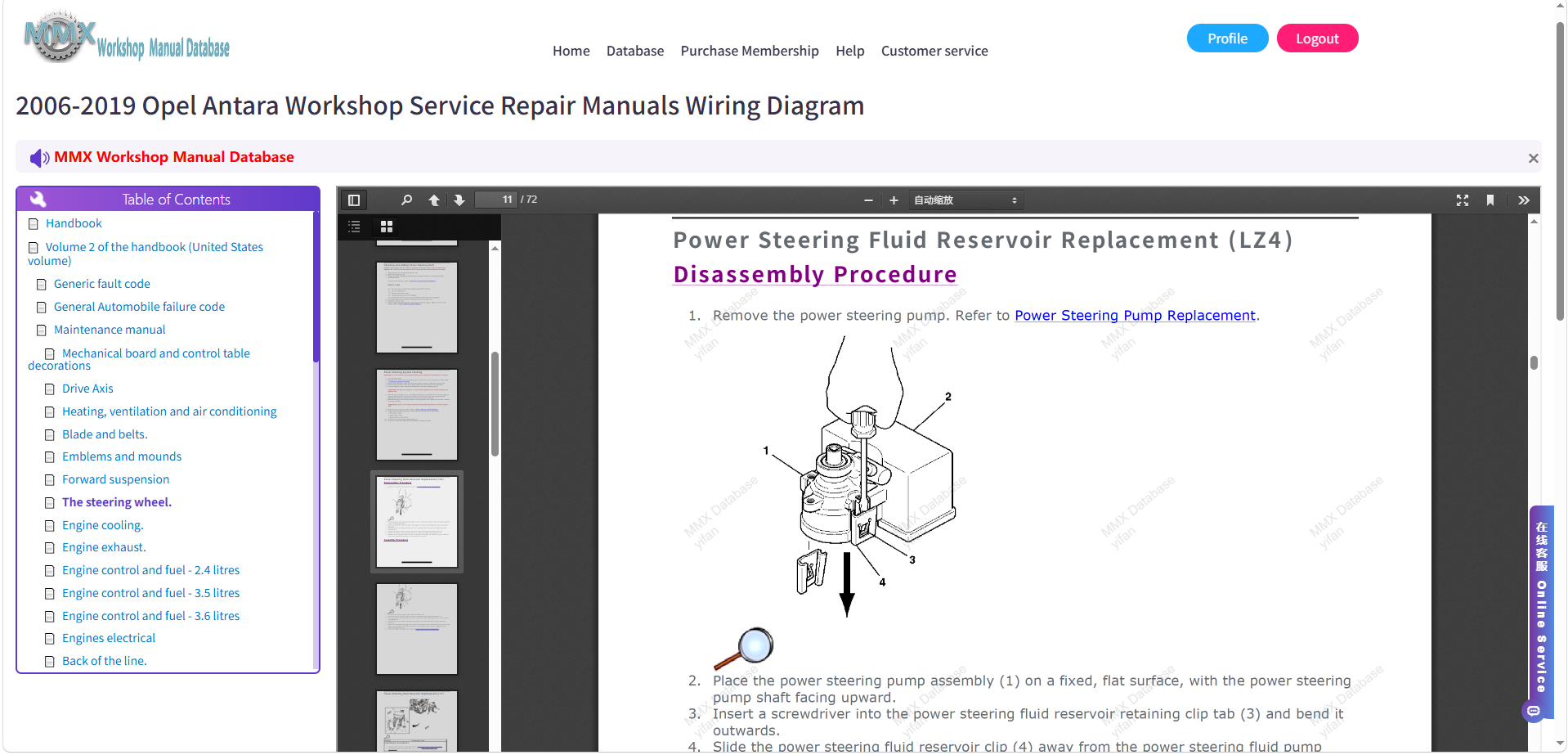Select the thumbnail just above the highlighted one
This screenshot has width=1568, height=755.
[417, 415]
